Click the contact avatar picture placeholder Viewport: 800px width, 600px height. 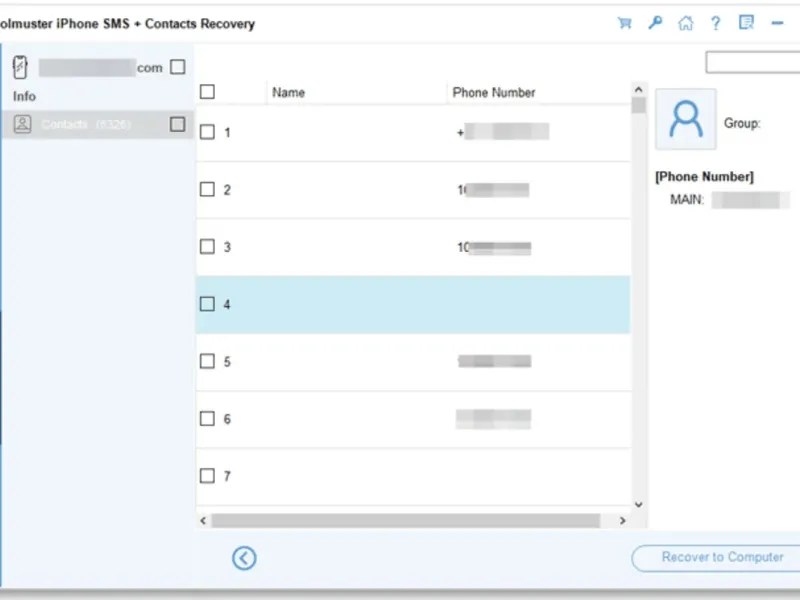coord(686,119)
